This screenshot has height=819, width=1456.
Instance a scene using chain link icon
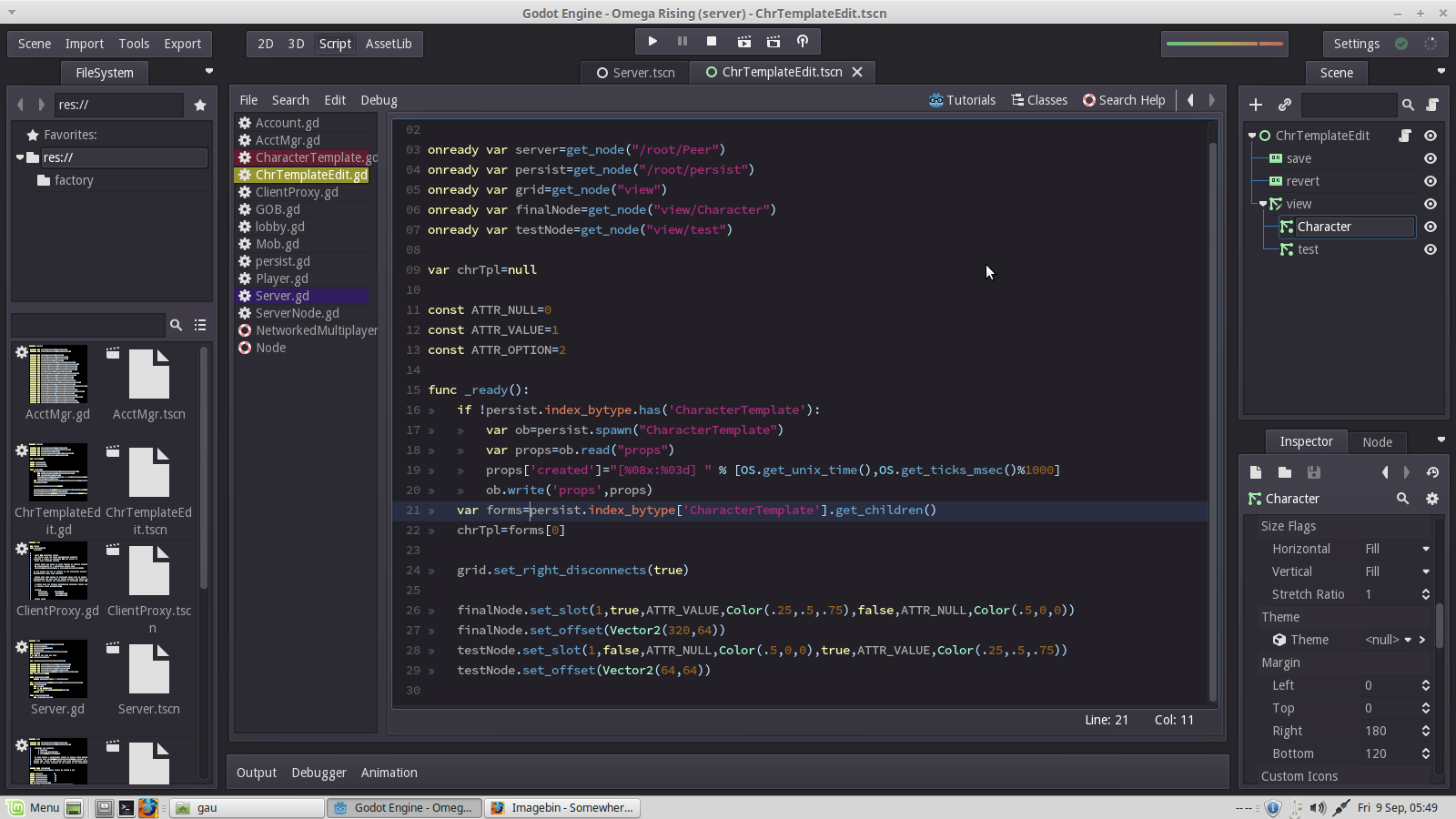point(1284,105)
